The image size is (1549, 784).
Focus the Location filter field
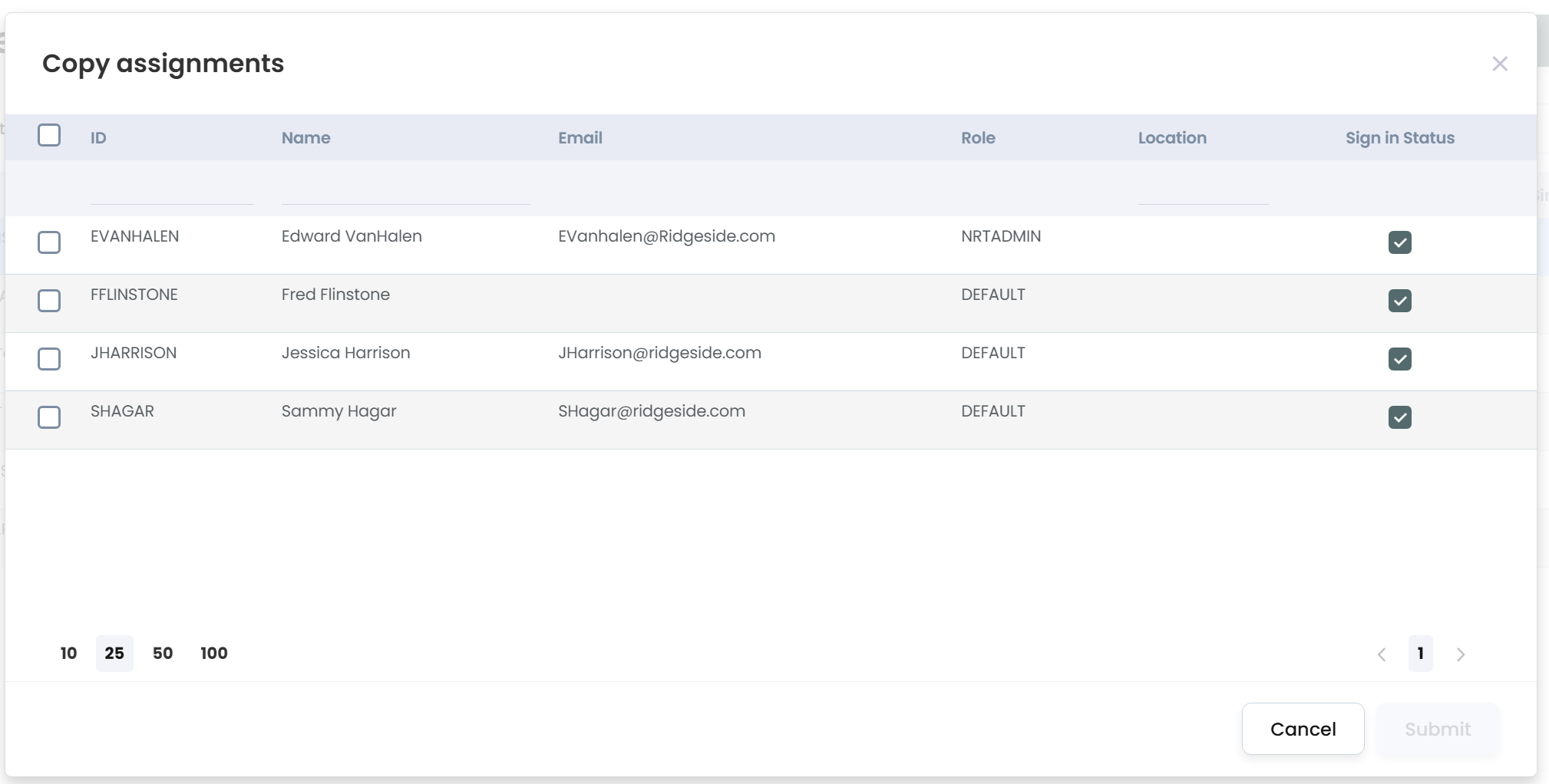click(x=1204, y=189)
